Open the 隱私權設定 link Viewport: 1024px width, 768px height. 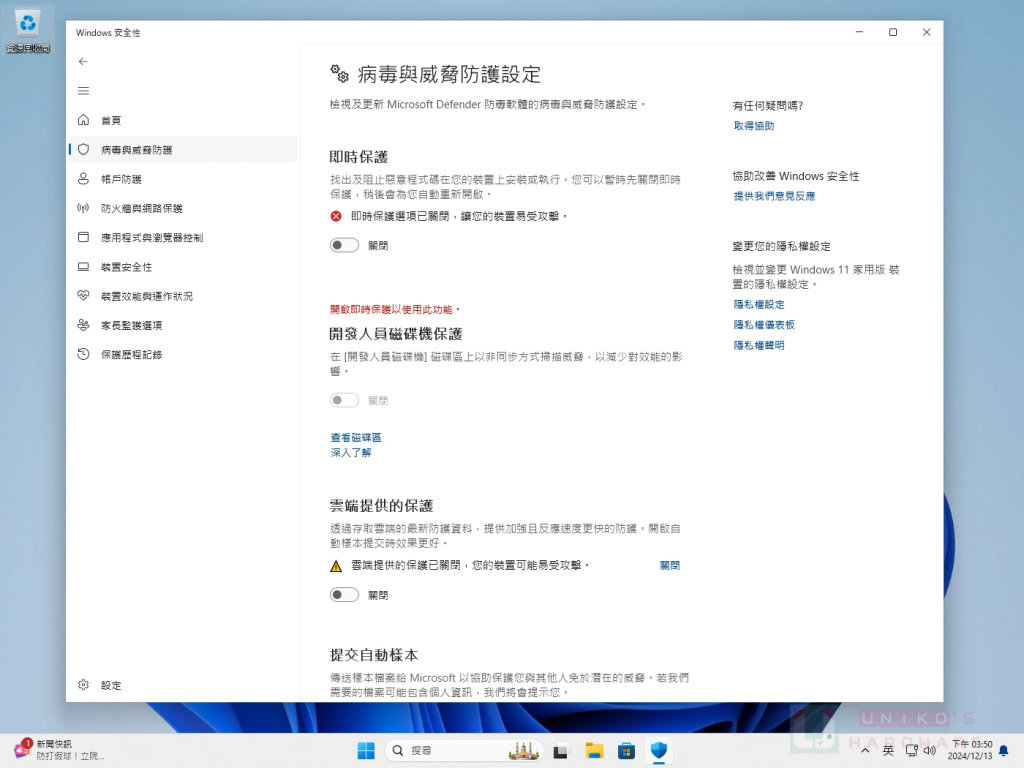coord(759,304)
